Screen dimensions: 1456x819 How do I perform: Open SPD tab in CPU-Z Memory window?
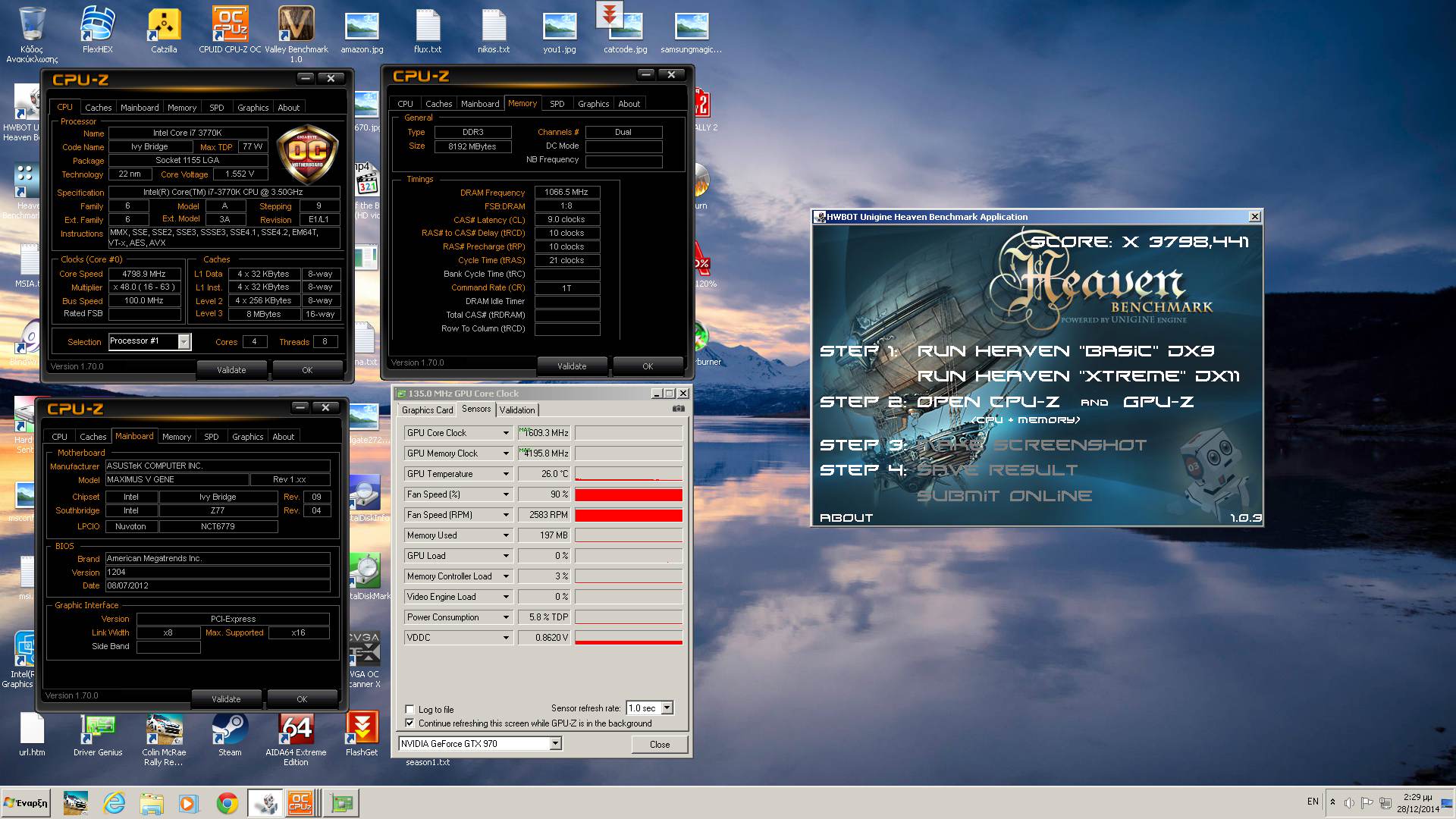[557, 104]
